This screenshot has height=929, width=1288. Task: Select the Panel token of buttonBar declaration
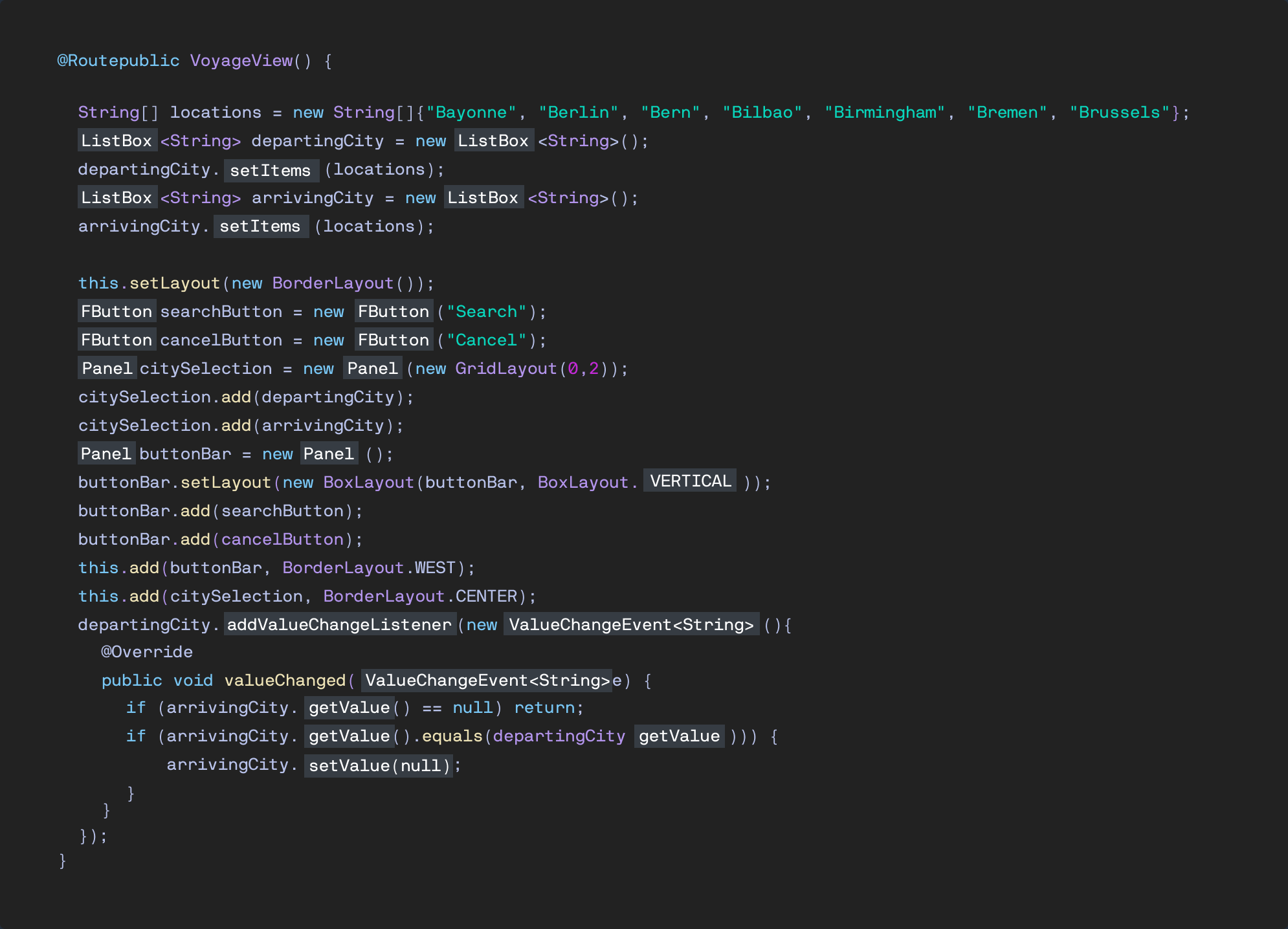click(107, 454)
